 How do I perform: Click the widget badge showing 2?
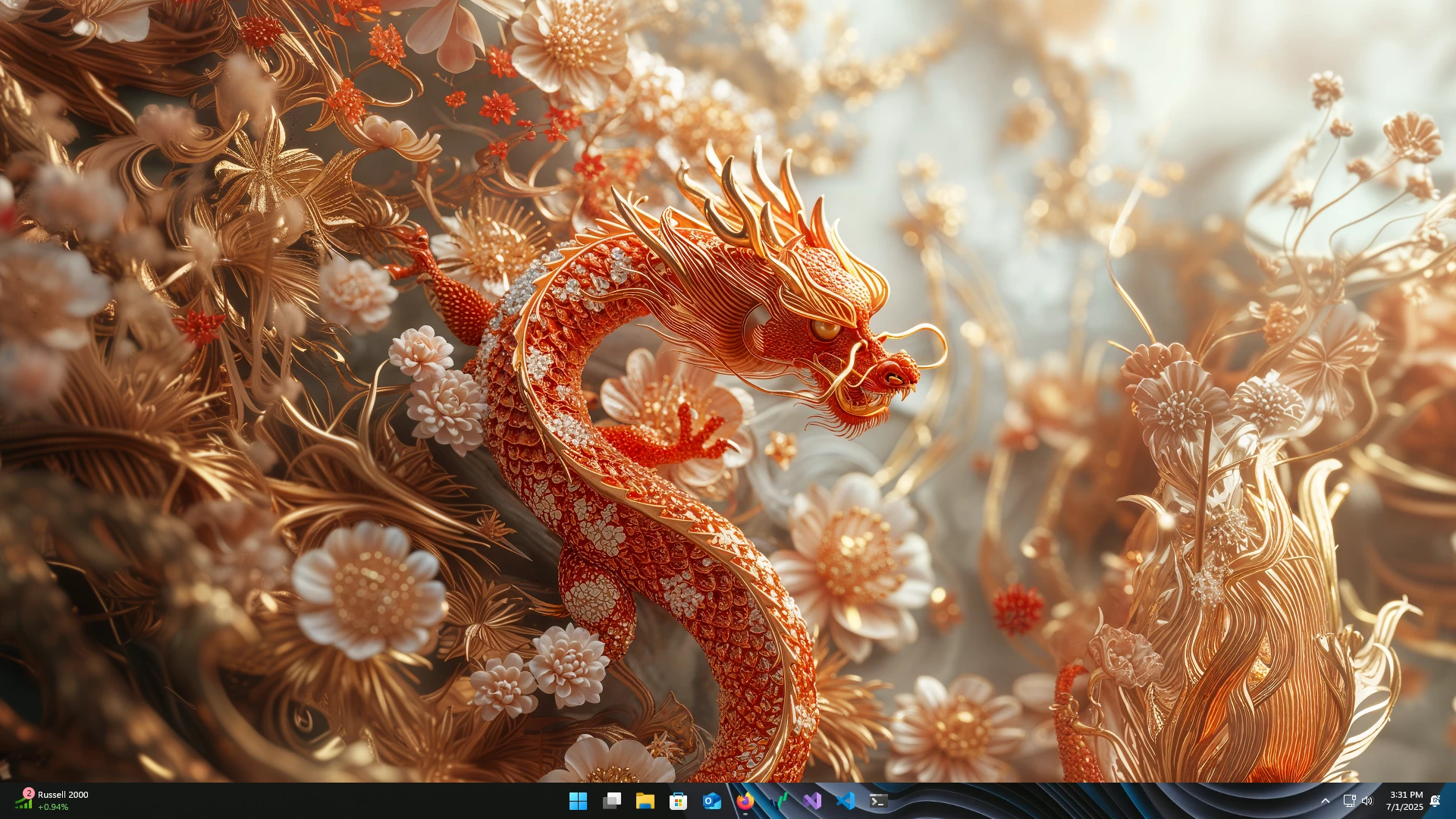29,793
